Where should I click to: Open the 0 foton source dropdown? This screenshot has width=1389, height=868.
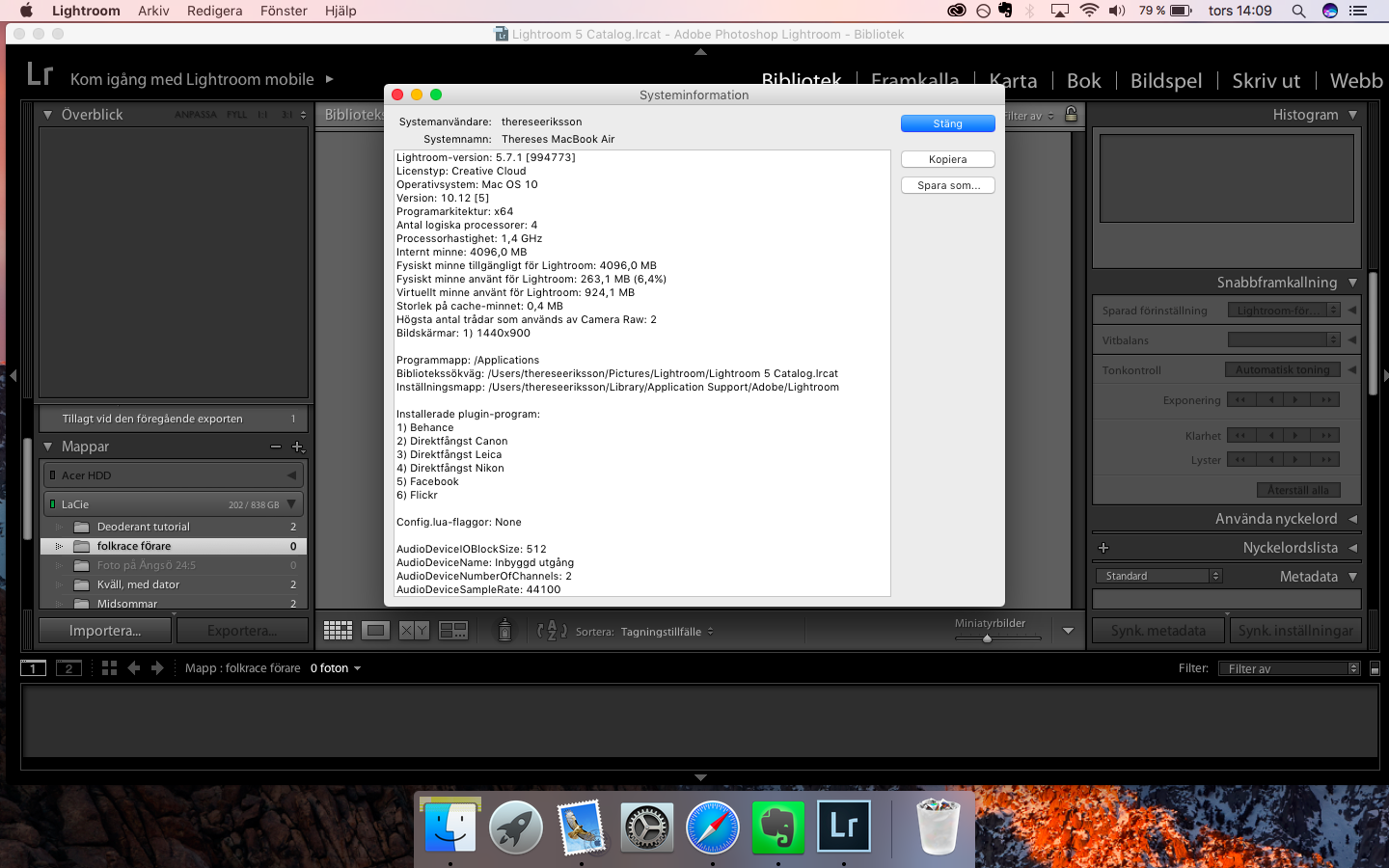pyautogui.click(x=336, y=668)
